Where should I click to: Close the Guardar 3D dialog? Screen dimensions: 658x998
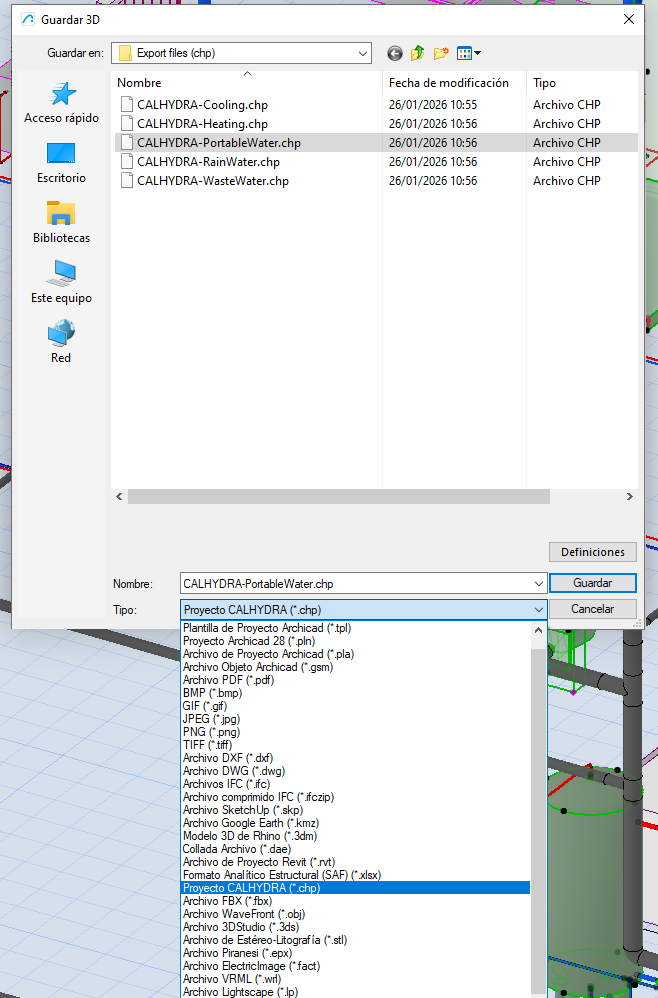click(629, 20)
